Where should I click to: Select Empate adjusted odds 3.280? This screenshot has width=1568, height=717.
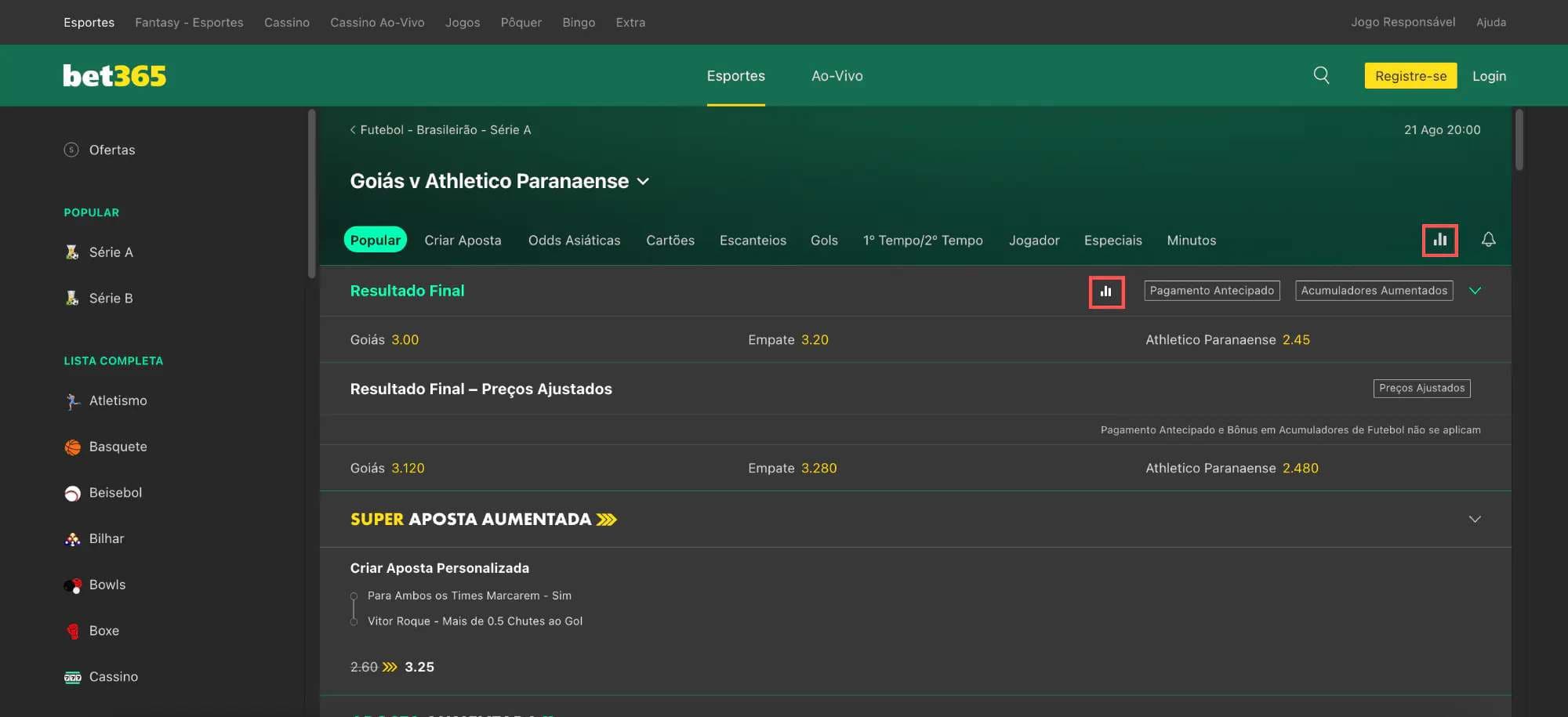point(792,469)
